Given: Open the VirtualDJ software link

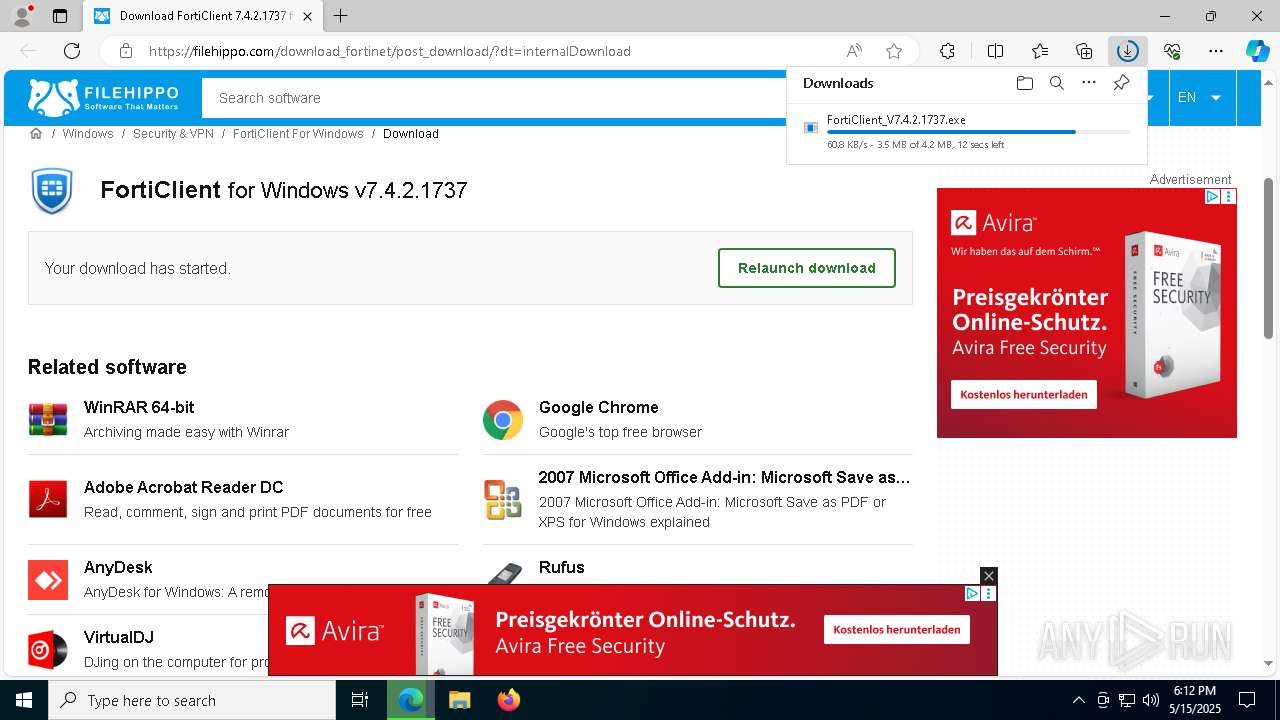Looking at the screenshot, I should (119, 637).
